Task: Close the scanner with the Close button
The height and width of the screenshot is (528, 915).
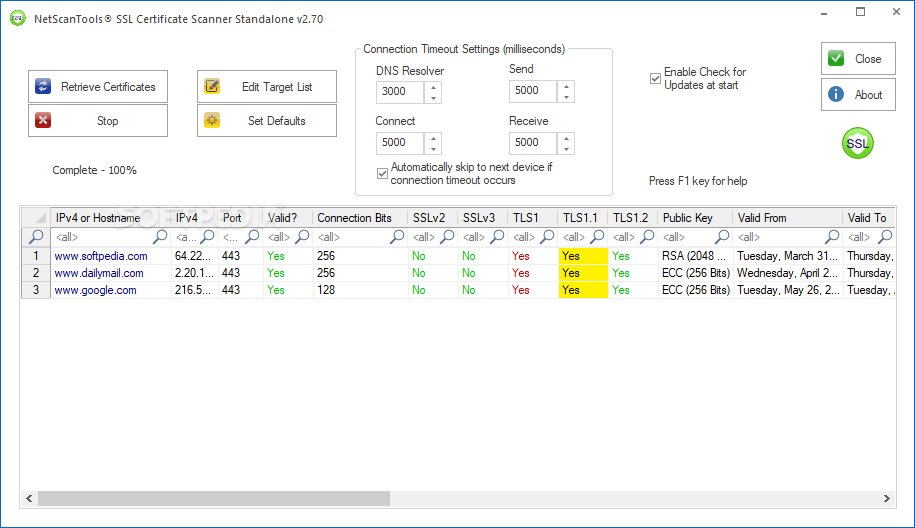Action: click(x=858, y=58)
